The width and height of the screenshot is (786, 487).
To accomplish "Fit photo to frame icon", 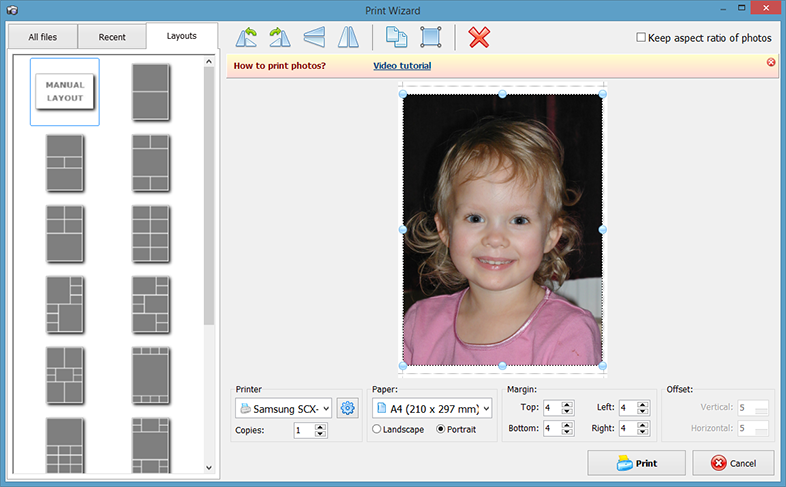I will (x=431, y=37).
